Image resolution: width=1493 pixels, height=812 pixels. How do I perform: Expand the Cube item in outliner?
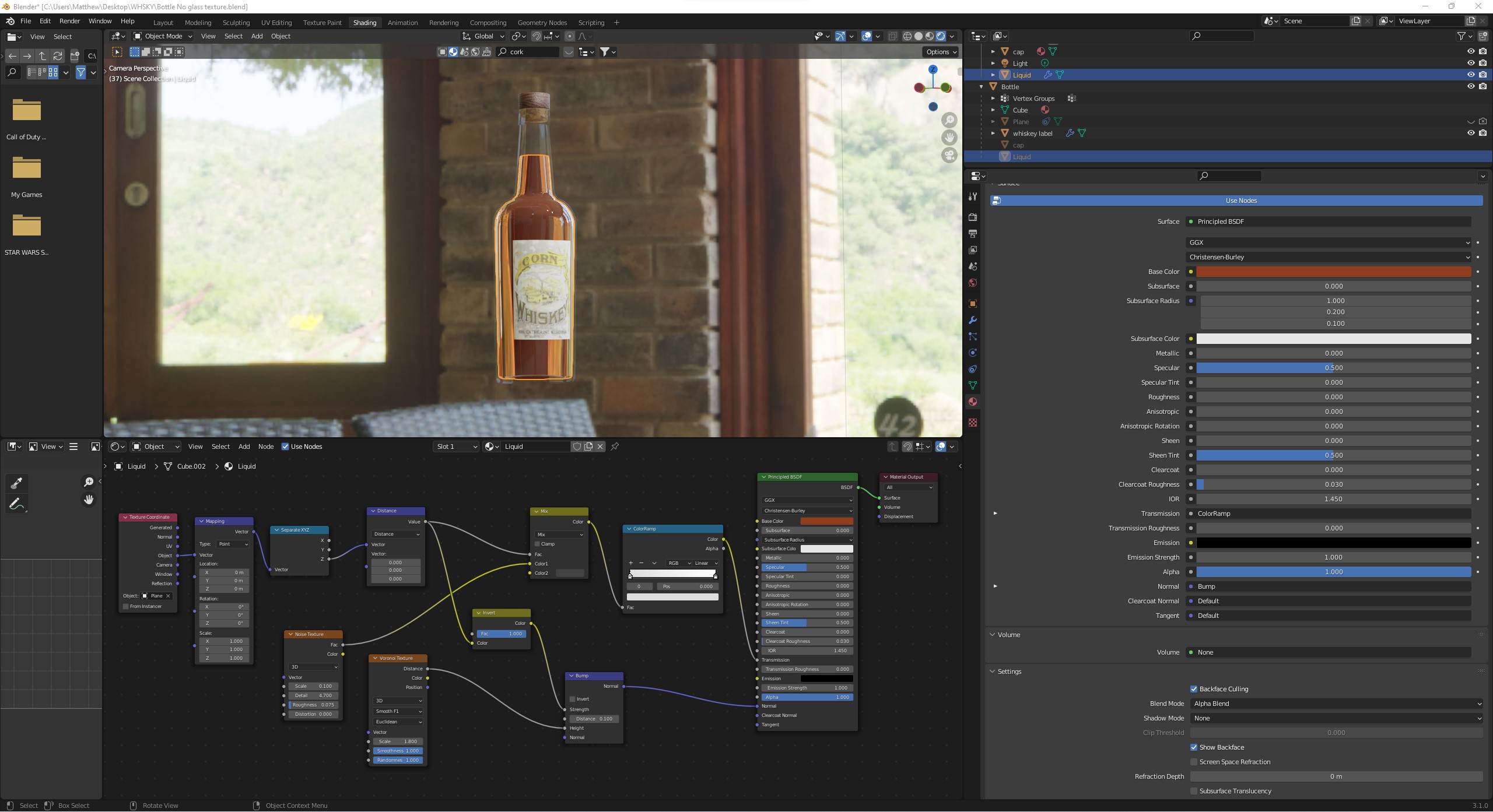pos(993,110)
